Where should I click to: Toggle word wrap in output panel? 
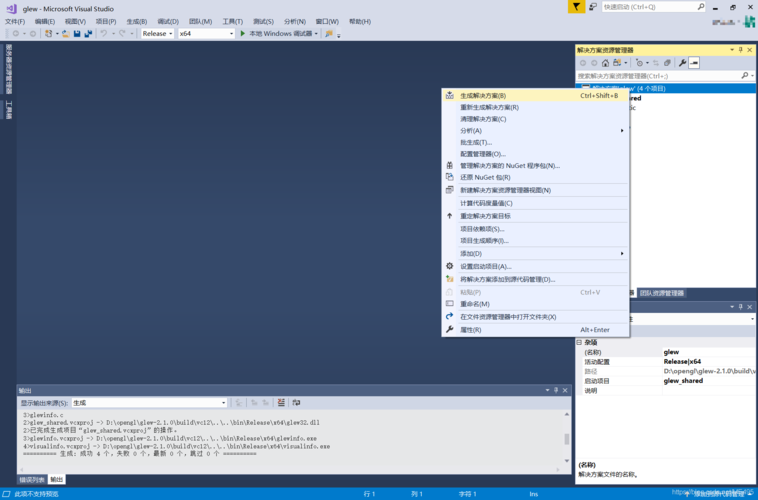tap(296, 402)
